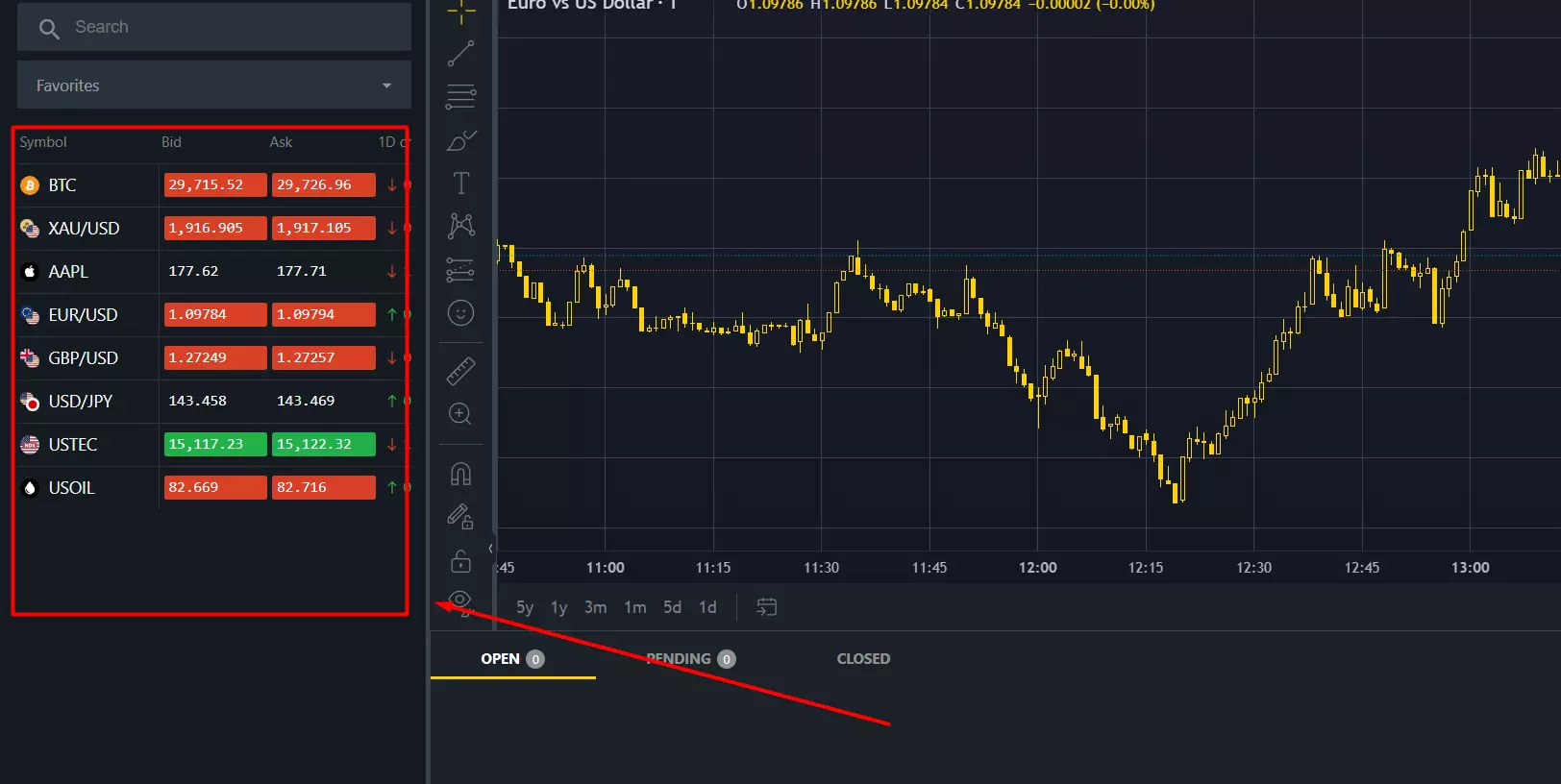1561x784 pixels.
Task: Toggle lock all drawings padlock
Action: pyautogui.click(x=460, y=561)
